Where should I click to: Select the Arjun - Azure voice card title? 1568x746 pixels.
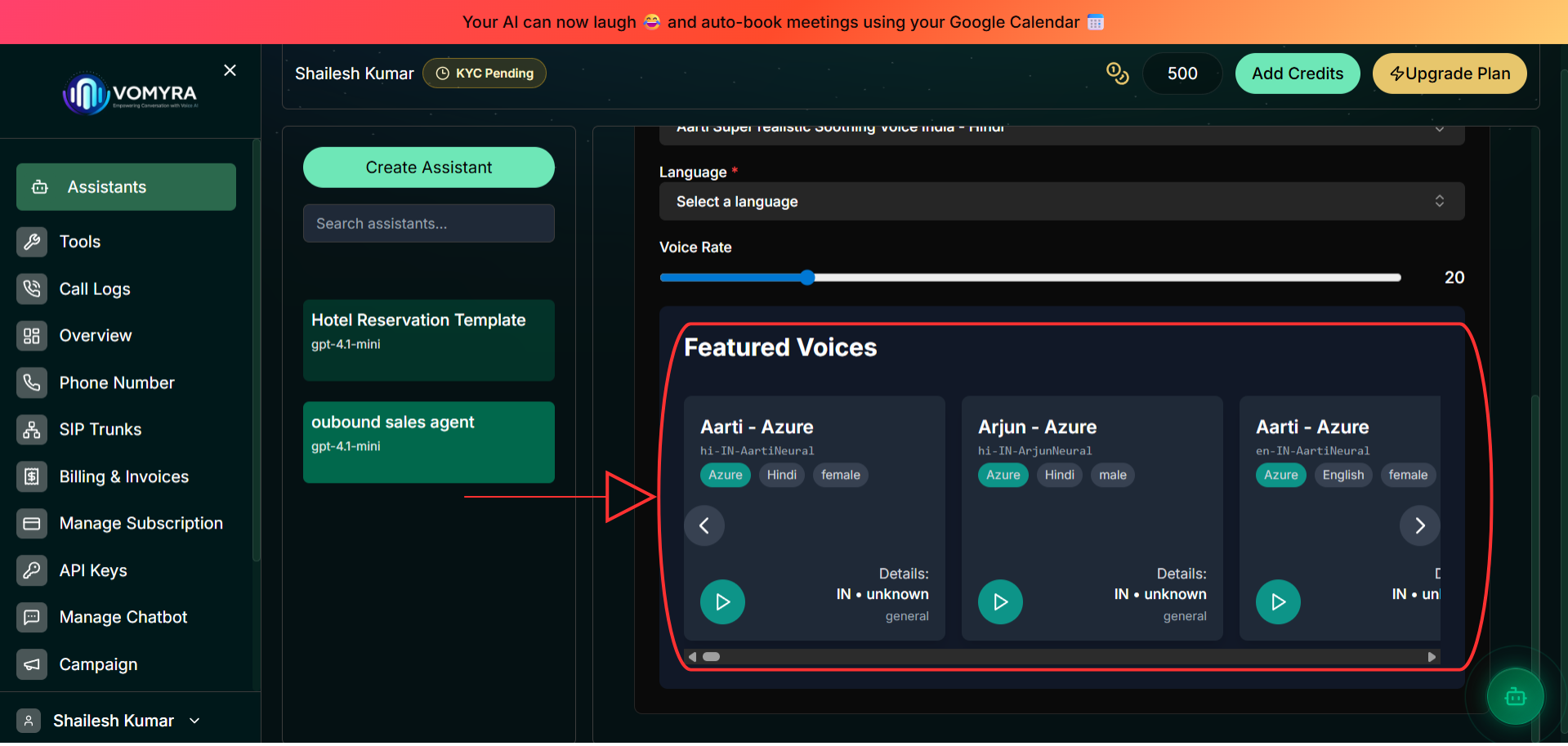(x=1037, y=427)
